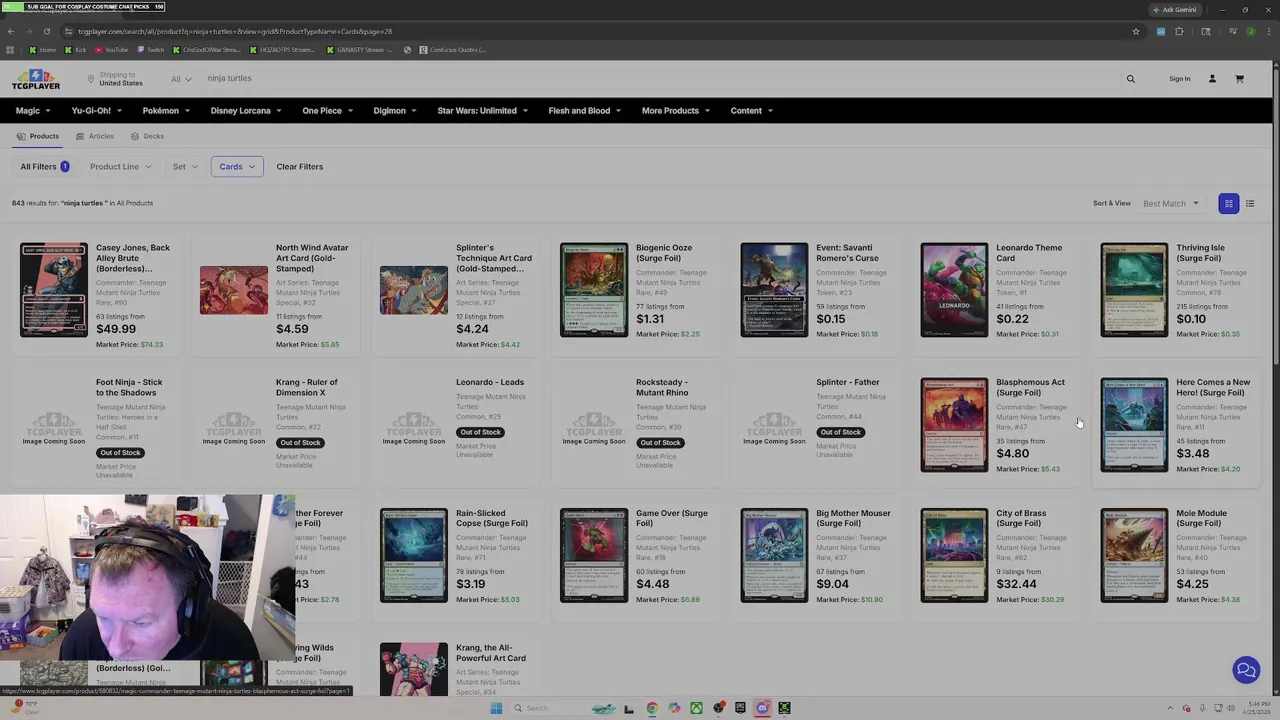The width and height of the screenshot is (1280, 720).
Task: Switch to grid view icon
Action: 1229,204
